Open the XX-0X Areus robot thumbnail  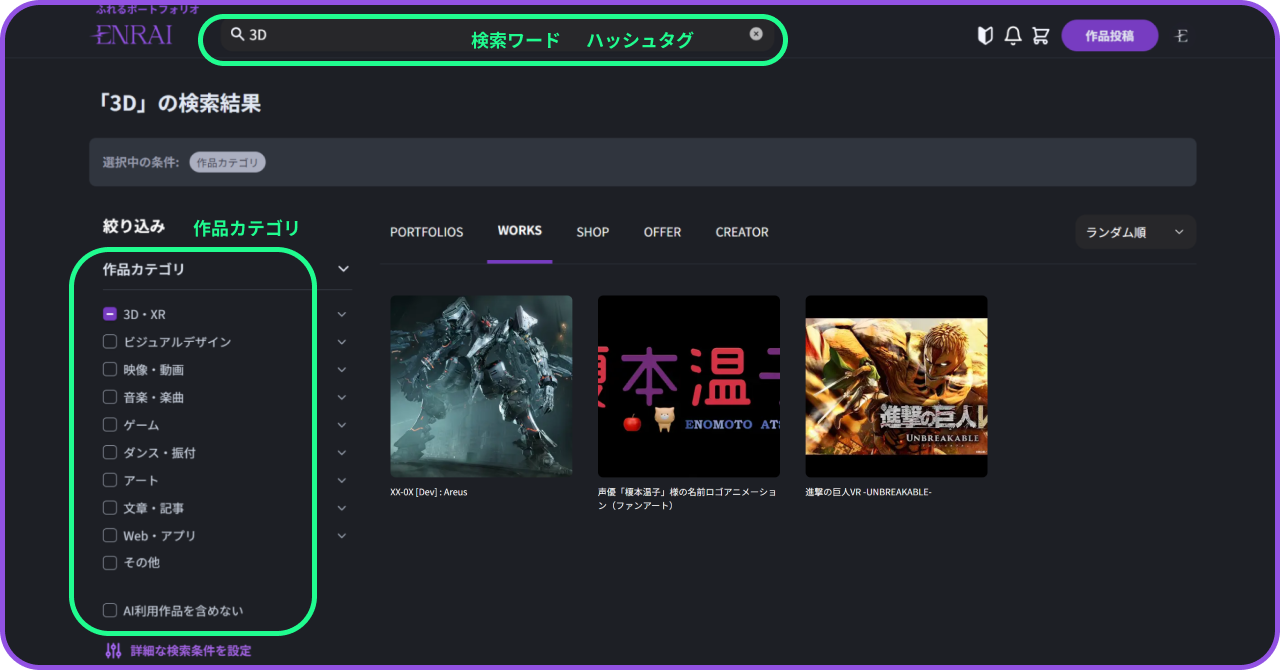(481, 386)
